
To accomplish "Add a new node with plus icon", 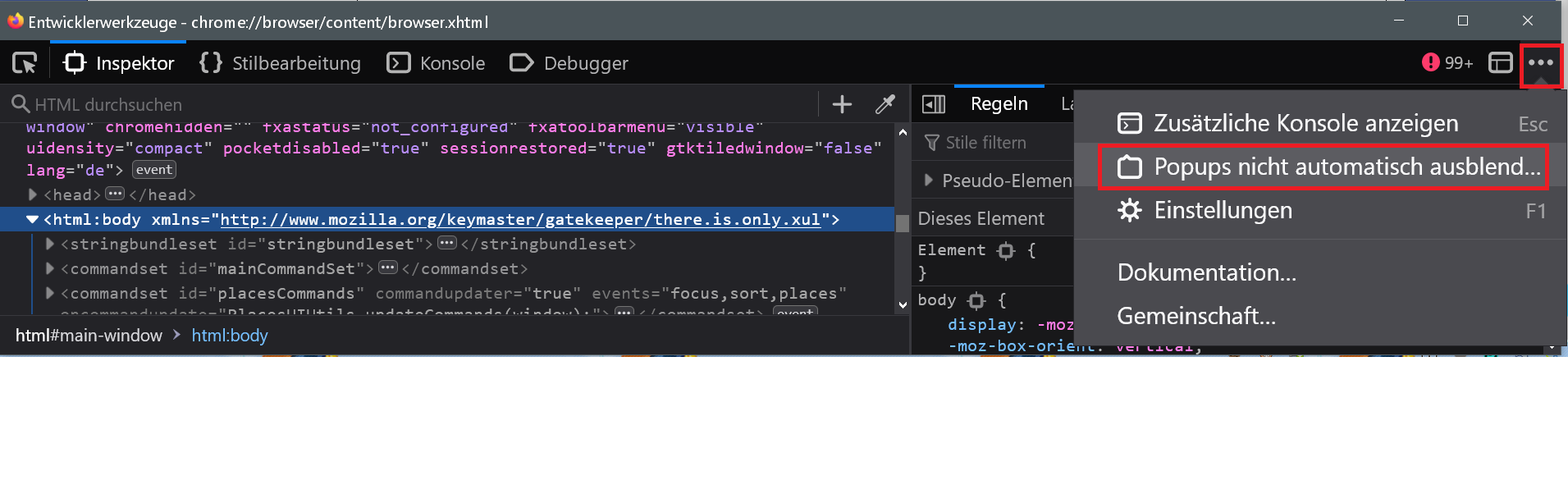I will (x=842, y=104).
